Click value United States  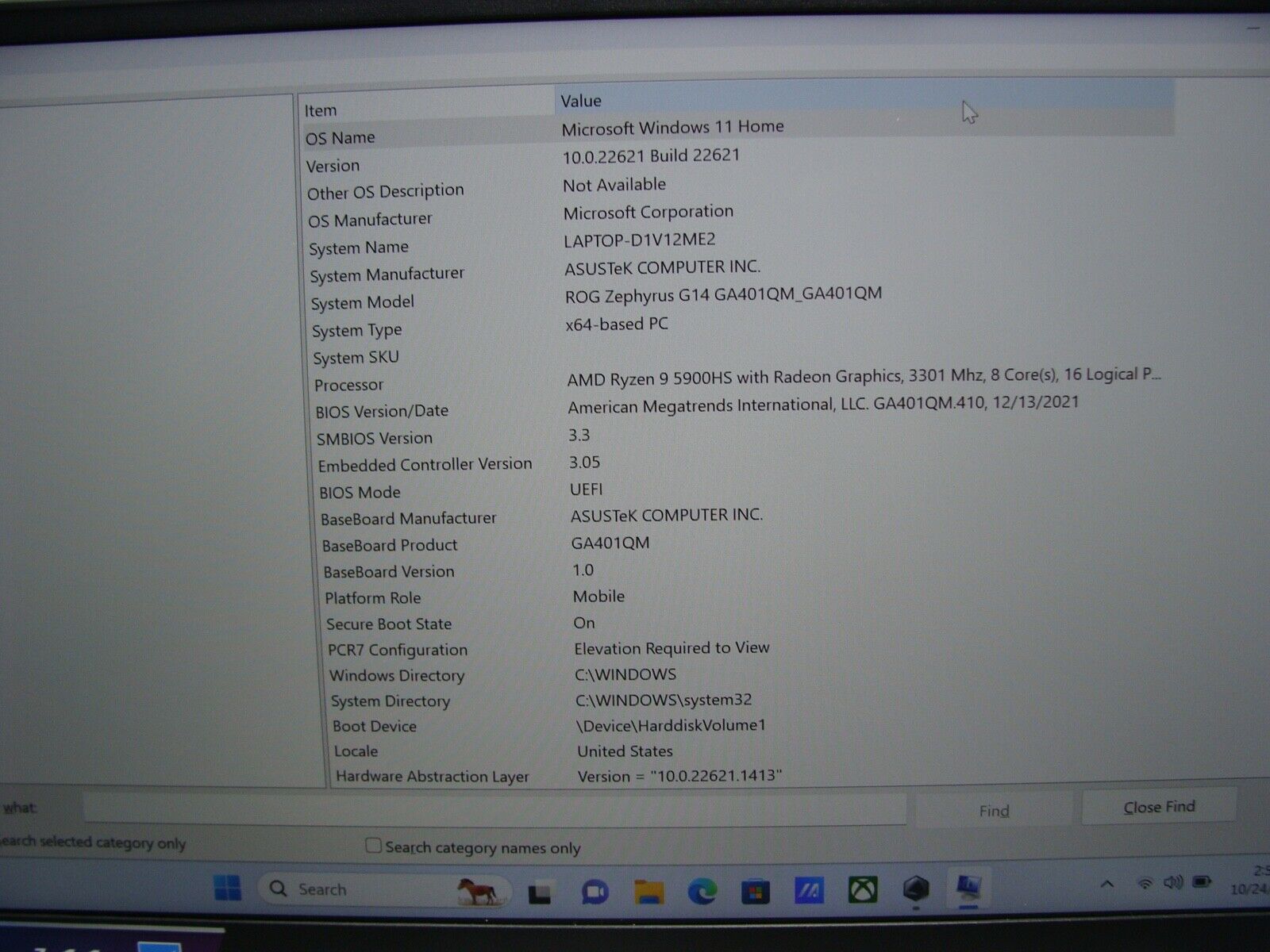pos(625,750)
